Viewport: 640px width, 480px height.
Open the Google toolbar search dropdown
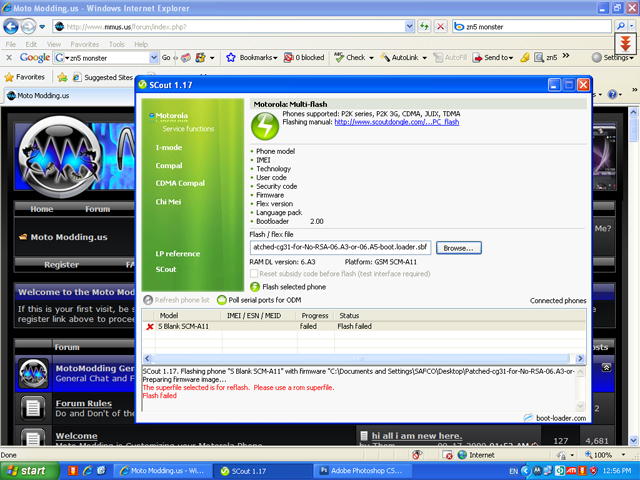tap(154, 58)
